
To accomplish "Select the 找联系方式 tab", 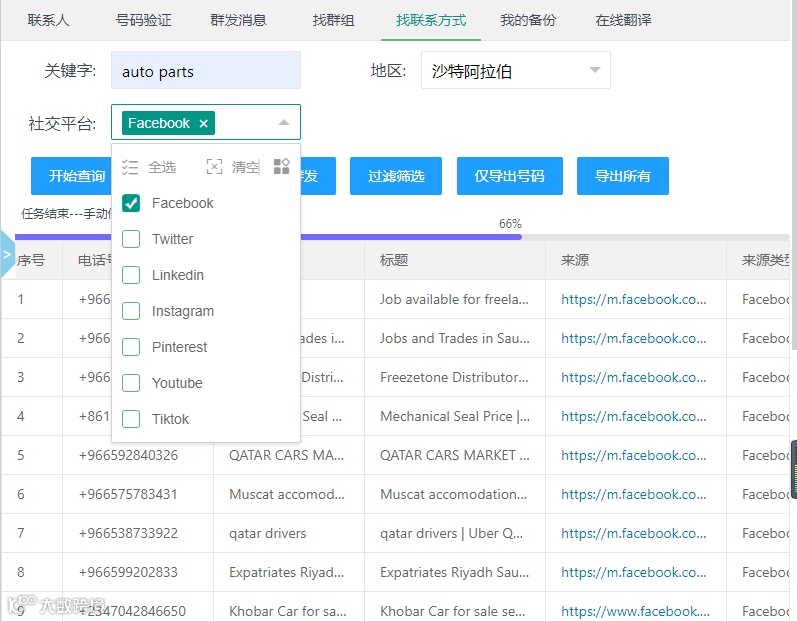I will pyautogui.click(x=431, y=20).
